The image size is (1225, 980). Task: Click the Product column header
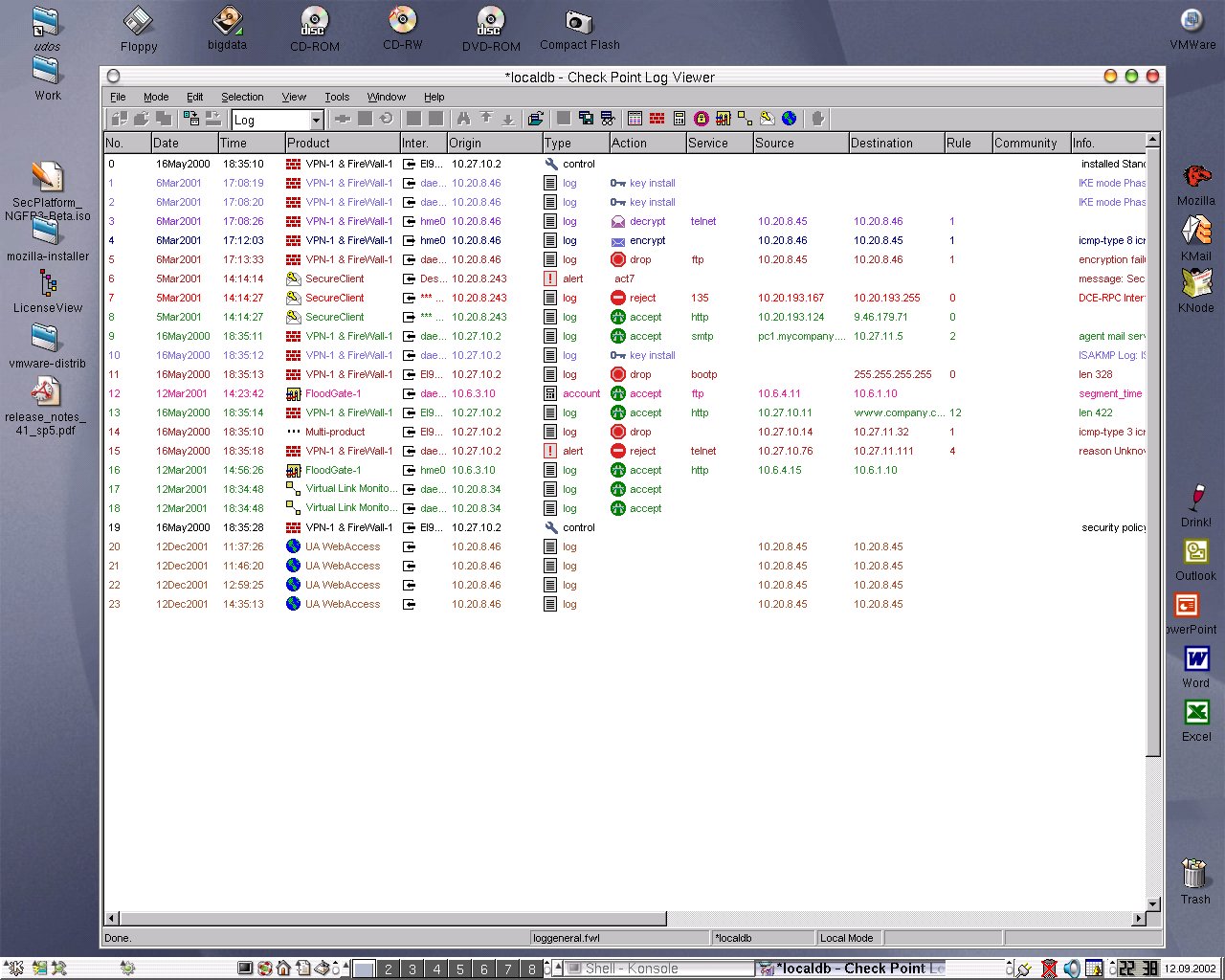pos(342,143)
